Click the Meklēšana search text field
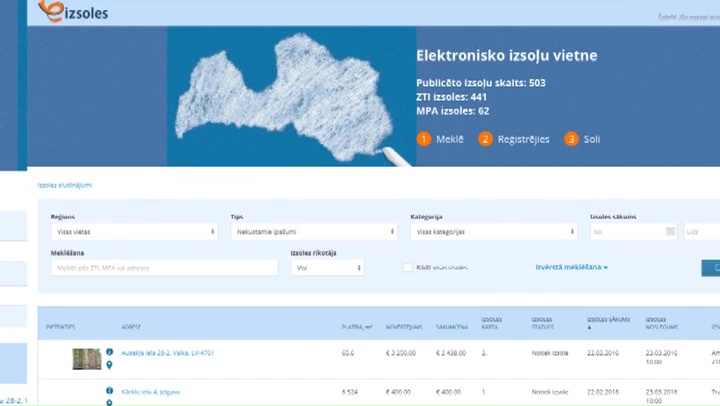The image size is (720, 406). [164, 268]
